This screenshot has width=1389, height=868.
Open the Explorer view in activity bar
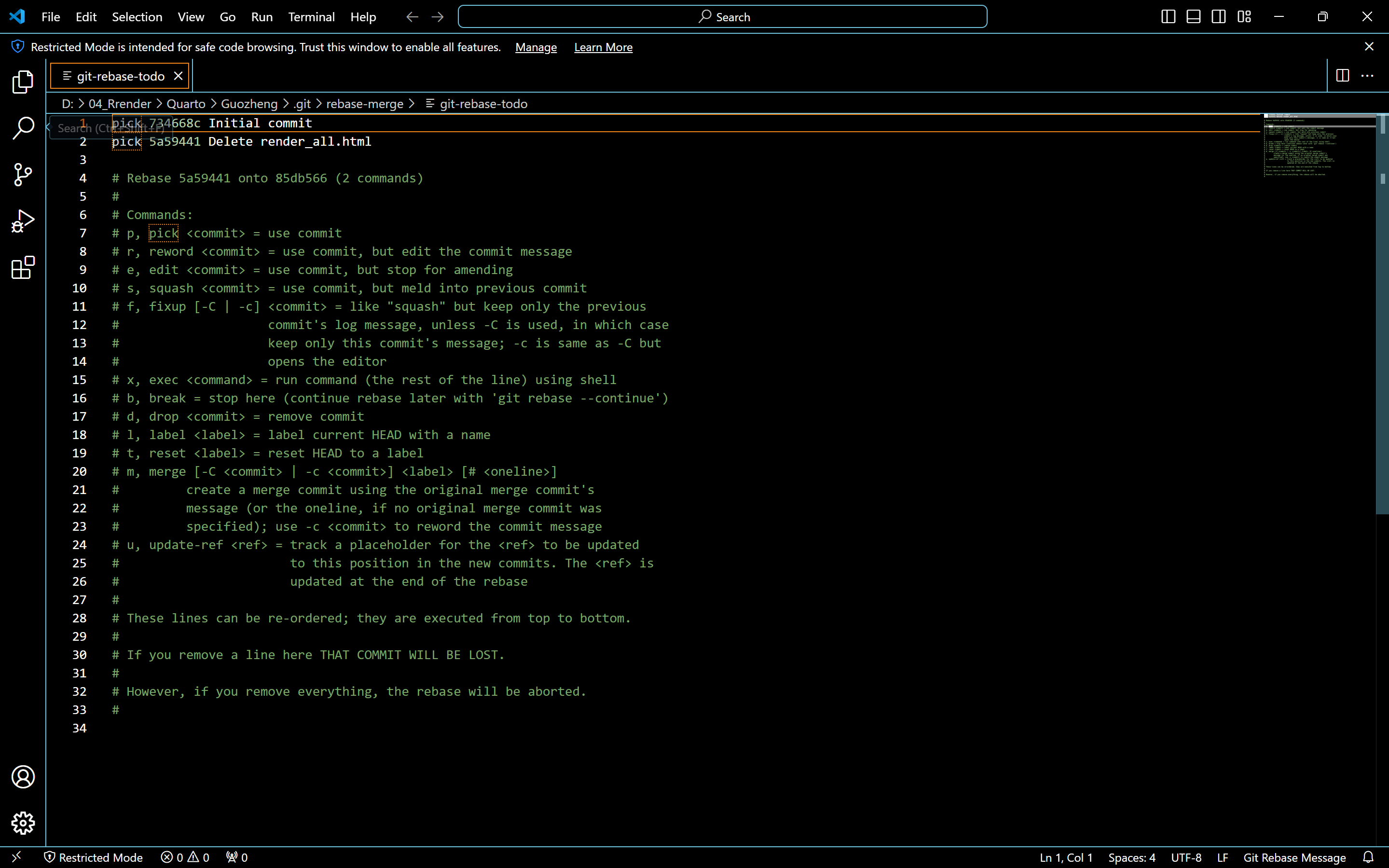pyautogui.click(x=23, y=82)
